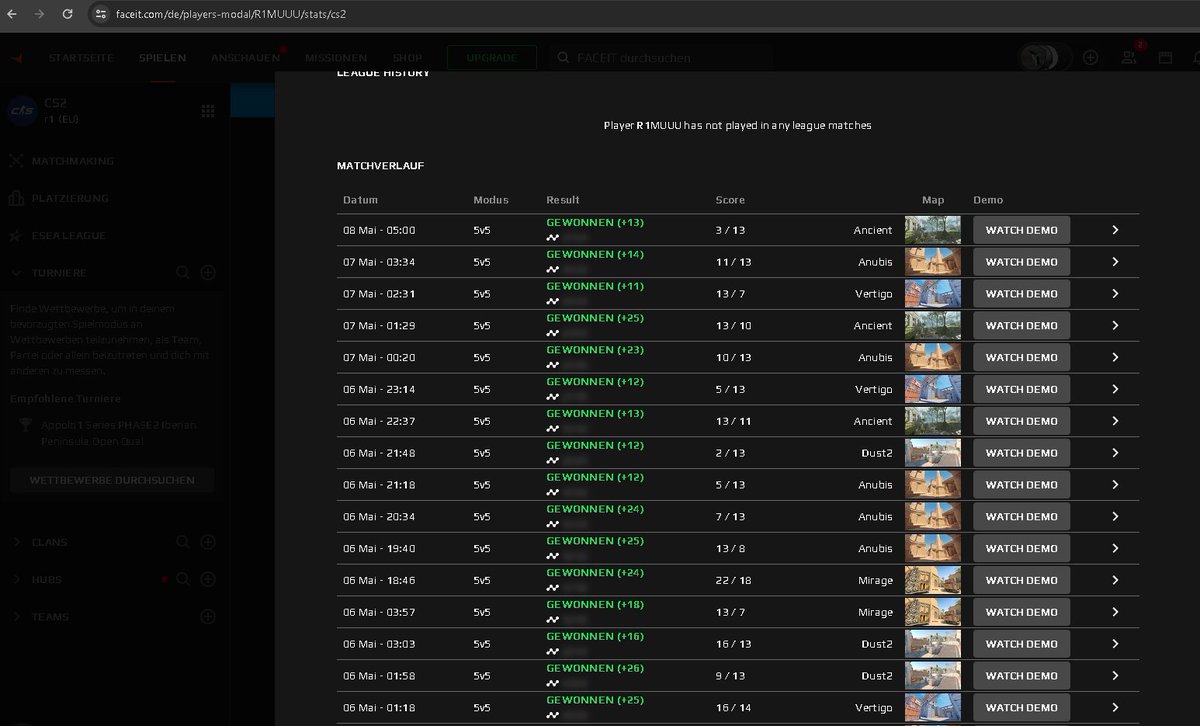Click the search magnifier icon in the top bar
The image size is (1200, 726).
click(x=563, y=57)
